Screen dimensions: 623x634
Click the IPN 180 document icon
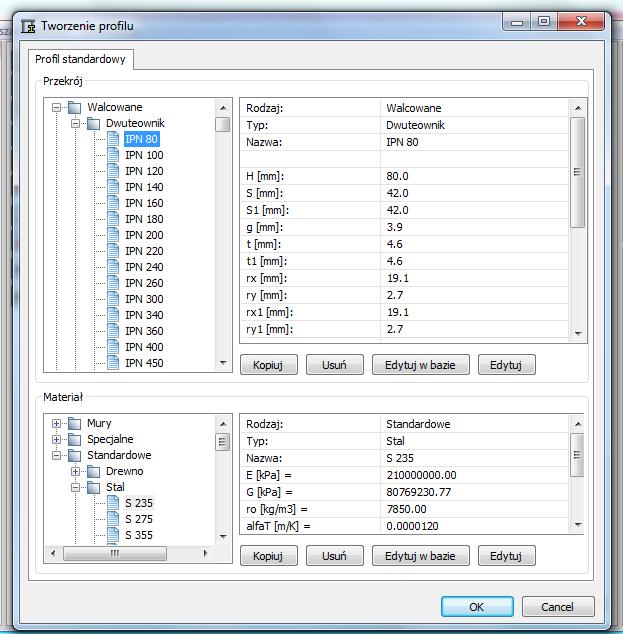point(113,219)
